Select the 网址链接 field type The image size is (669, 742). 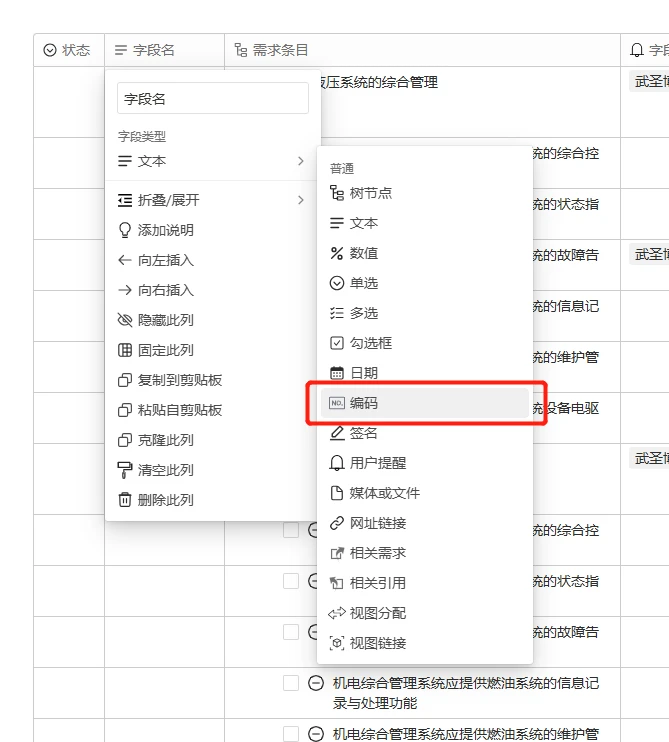pyautogui.click(x=424, y=523)
